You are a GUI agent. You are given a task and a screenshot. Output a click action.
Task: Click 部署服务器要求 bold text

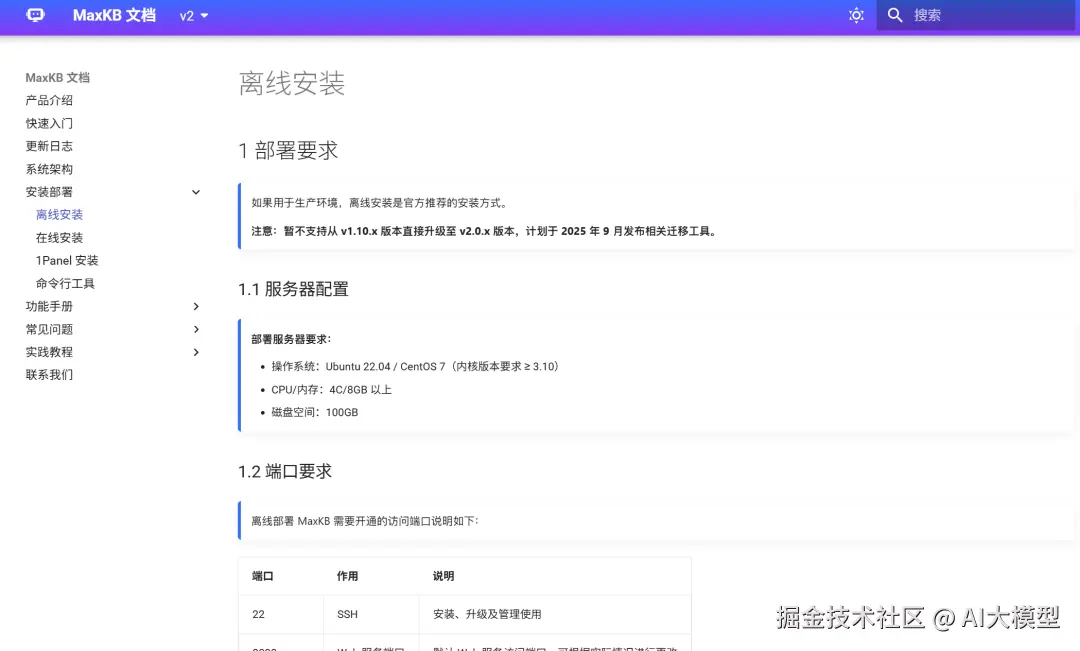(291, 339)
